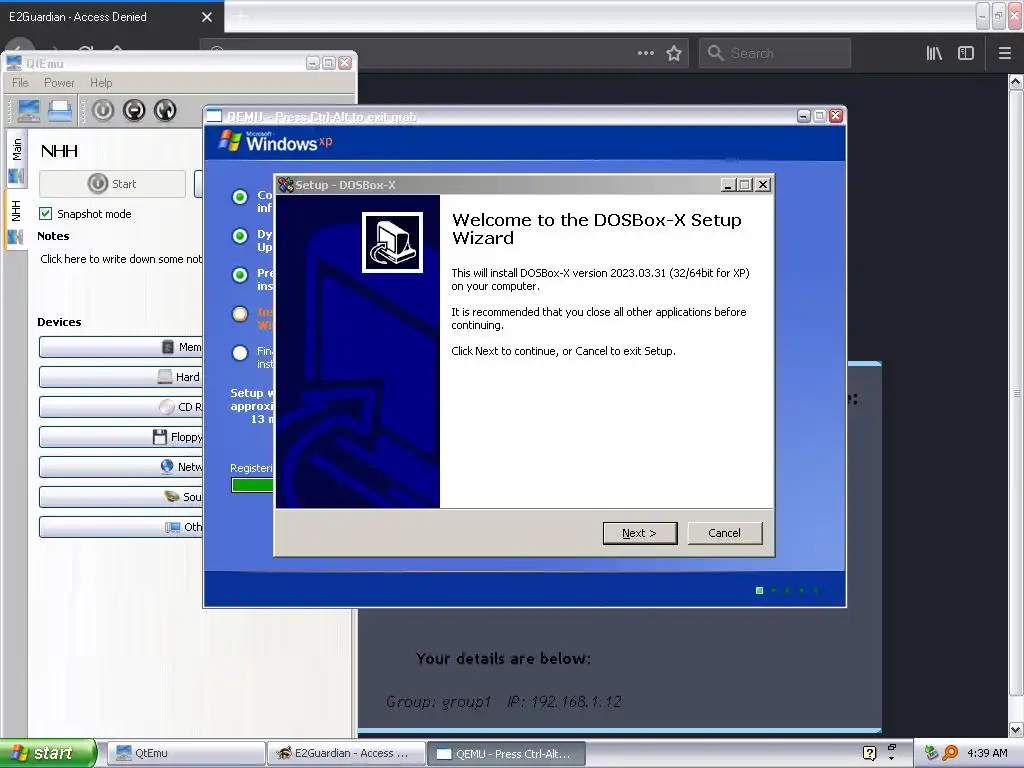Viewport: 1024px width, 768px height.
Task: Click the browser scrollbar down arrow
Action: 1016,729
